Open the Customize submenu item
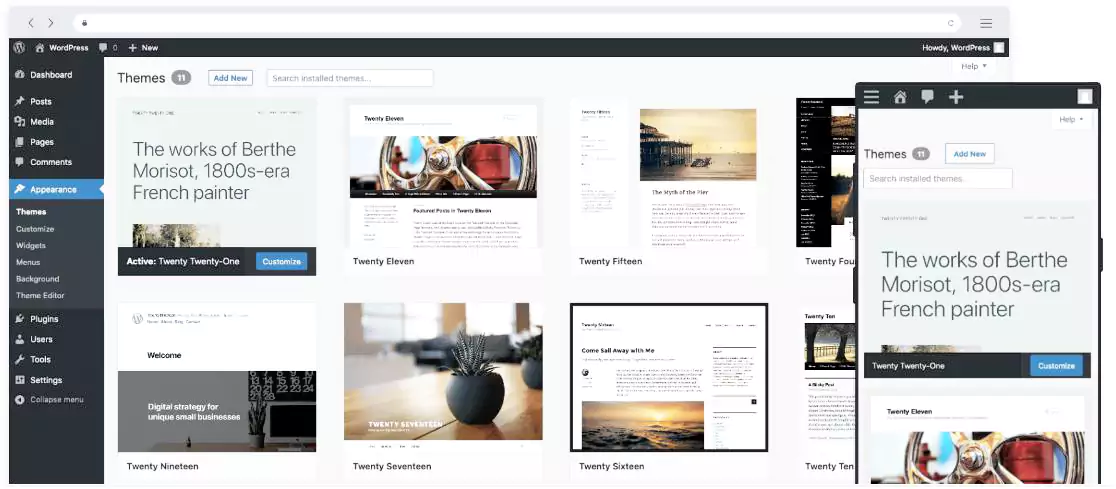The width and height of the screenshot is (1116, 489). click(35, 228)
